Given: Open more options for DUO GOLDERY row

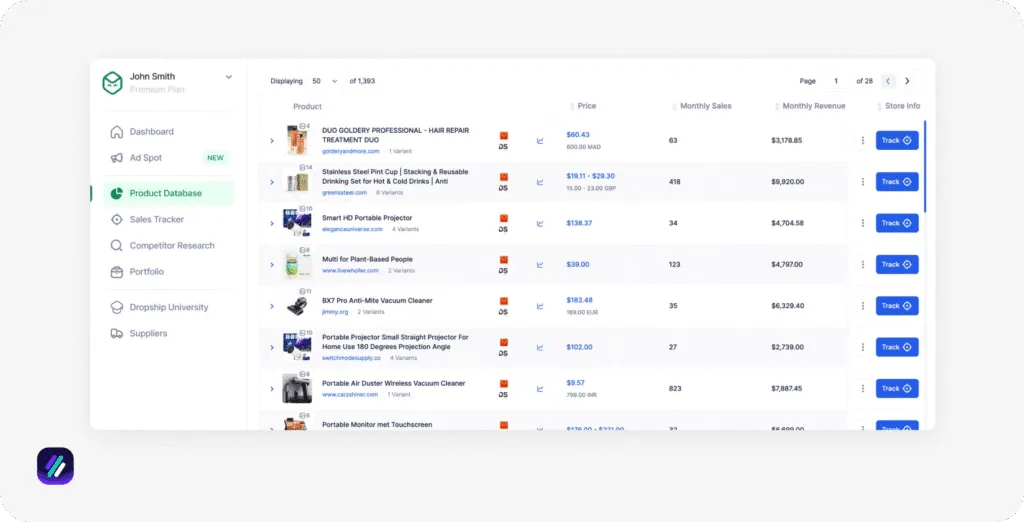Looking at the screenshot, I should pos(863,140).
